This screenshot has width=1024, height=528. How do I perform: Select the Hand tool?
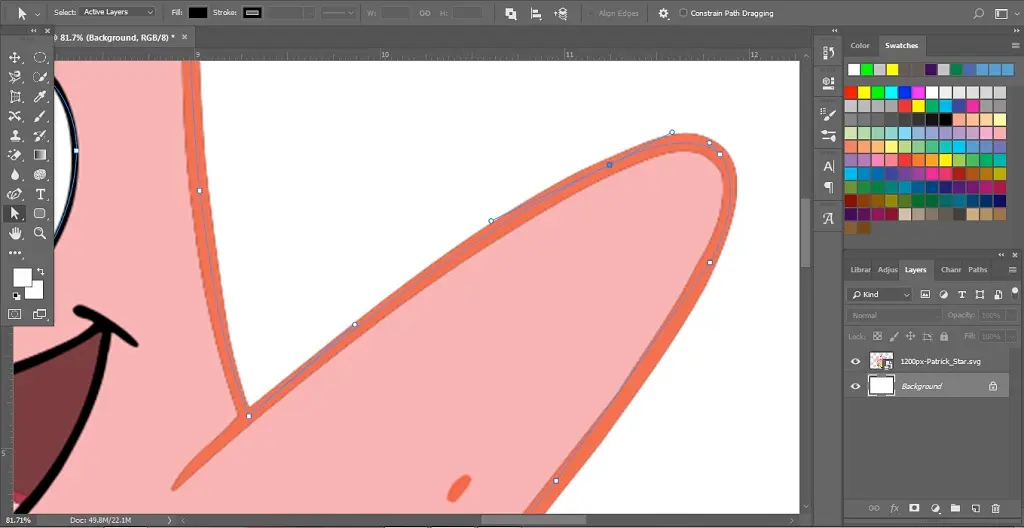(x=15, y=233)
